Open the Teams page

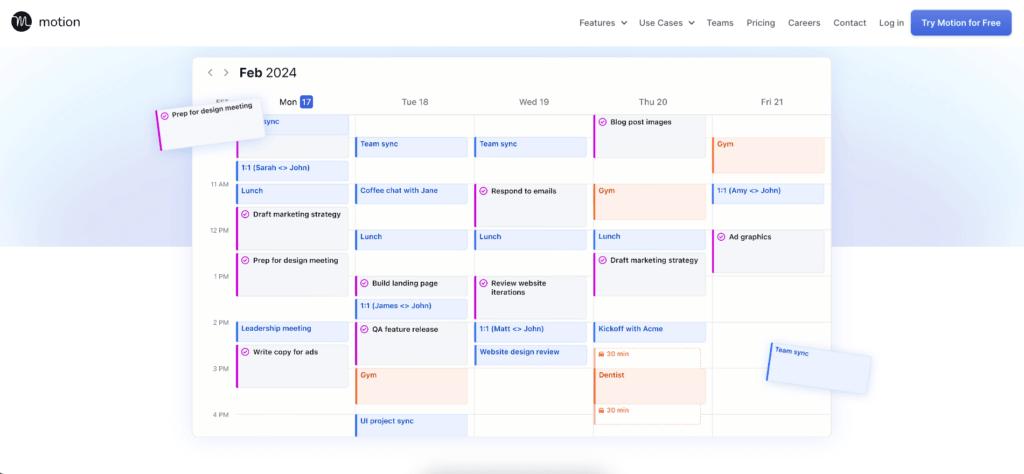coord(720,23)
